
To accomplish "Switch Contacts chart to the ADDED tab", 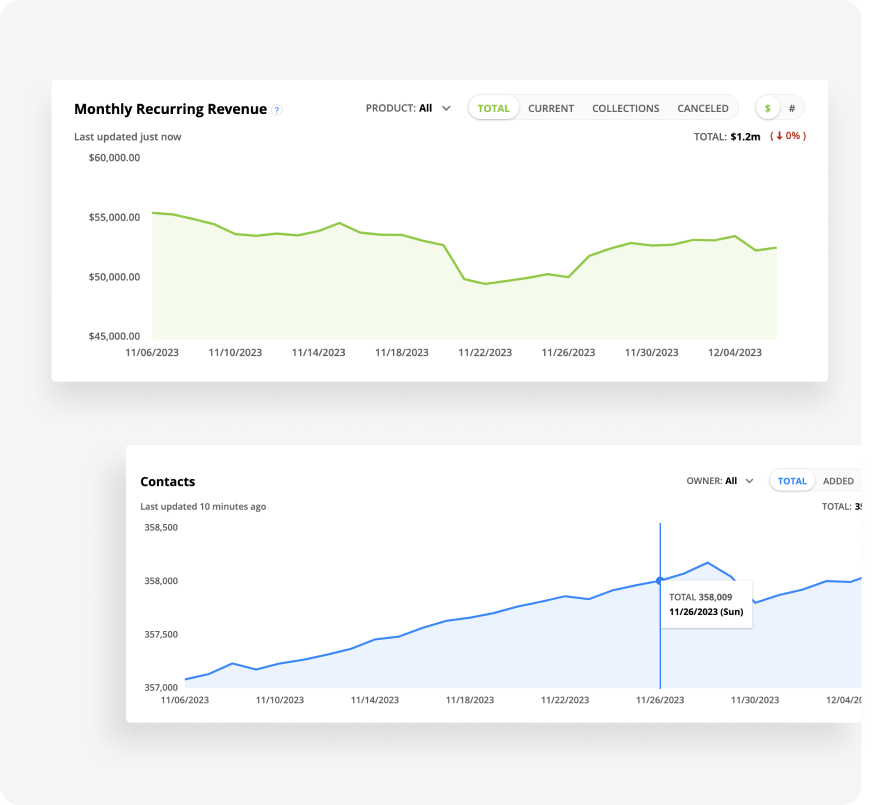I will 839,481.
